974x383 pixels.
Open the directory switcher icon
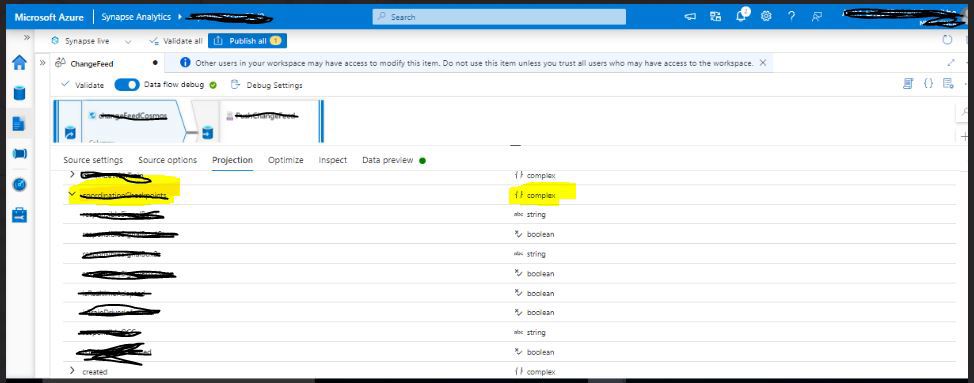pos(716,17)
